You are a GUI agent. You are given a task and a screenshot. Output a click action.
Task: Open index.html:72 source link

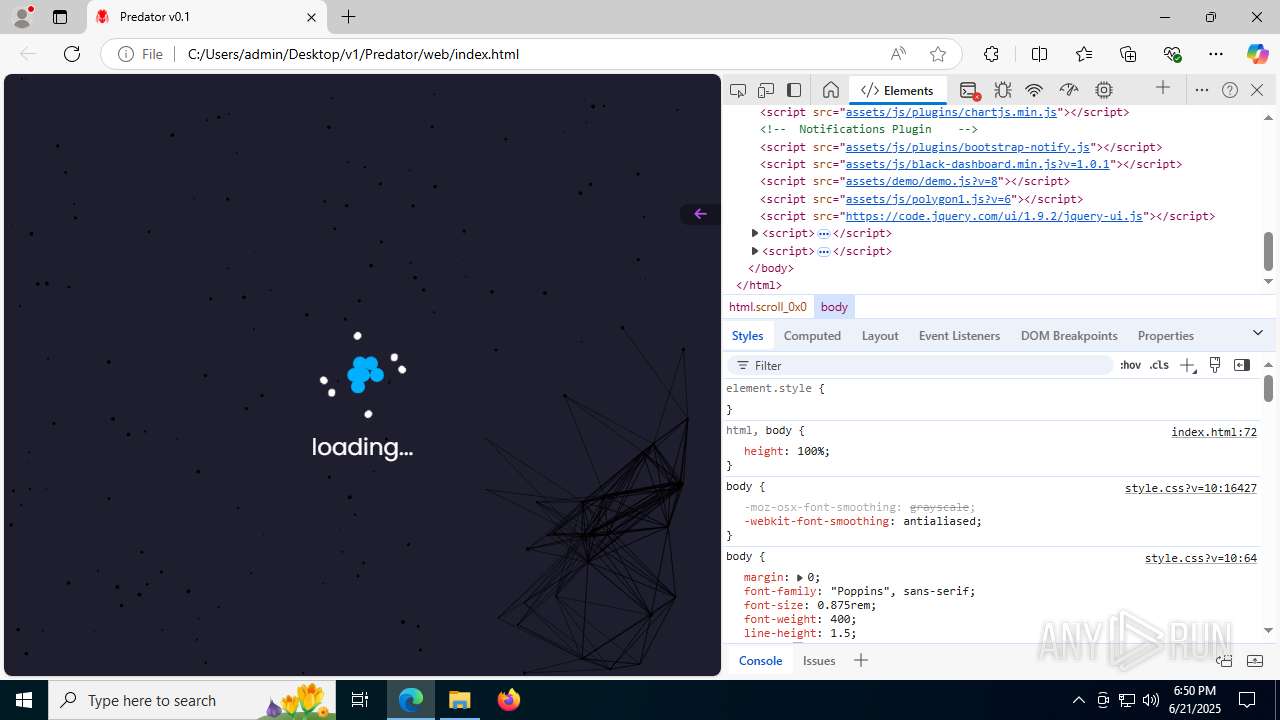click(1214, 432)
